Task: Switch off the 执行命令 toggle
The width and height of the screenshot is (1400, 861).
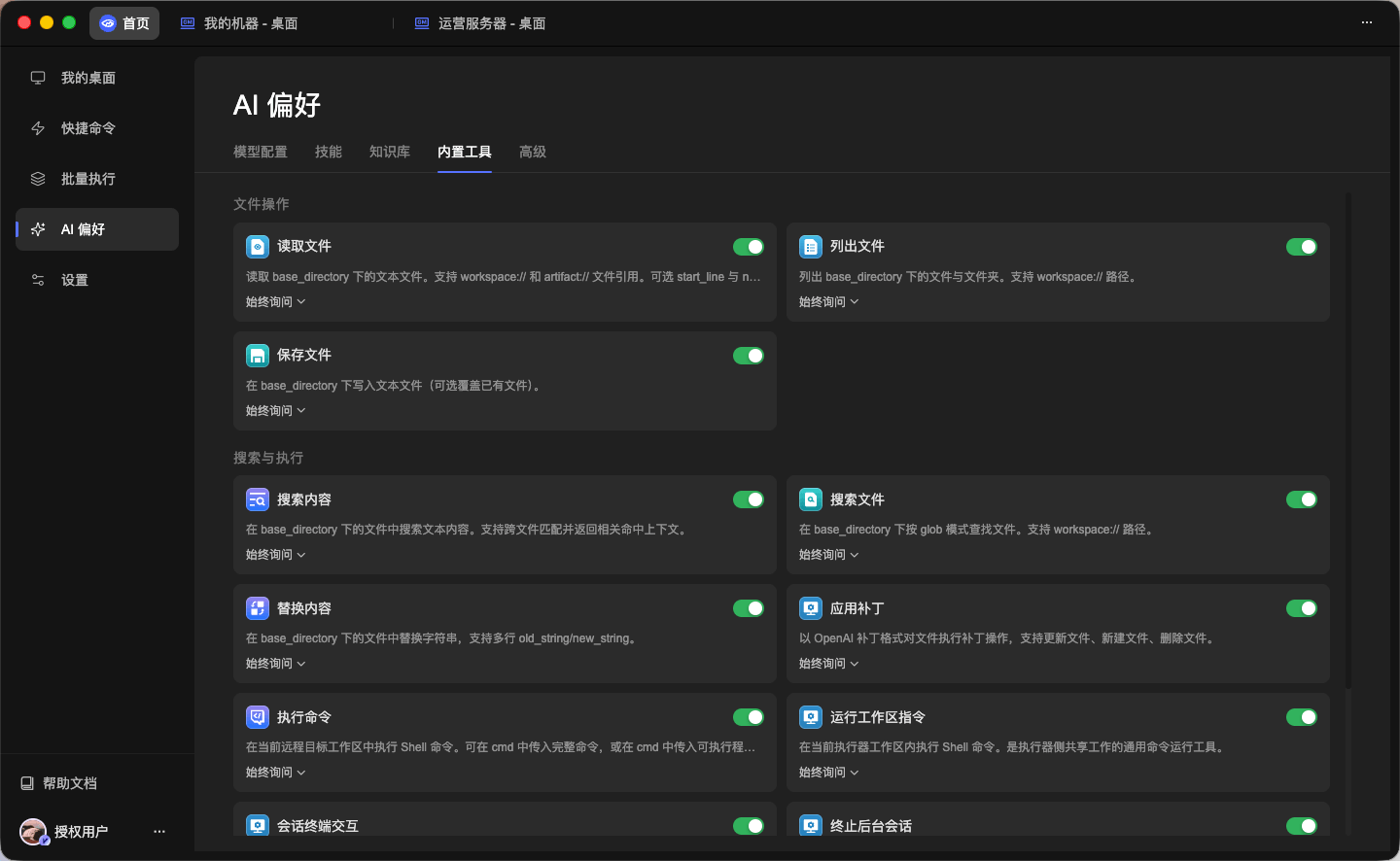Action: tap(749, 717)
